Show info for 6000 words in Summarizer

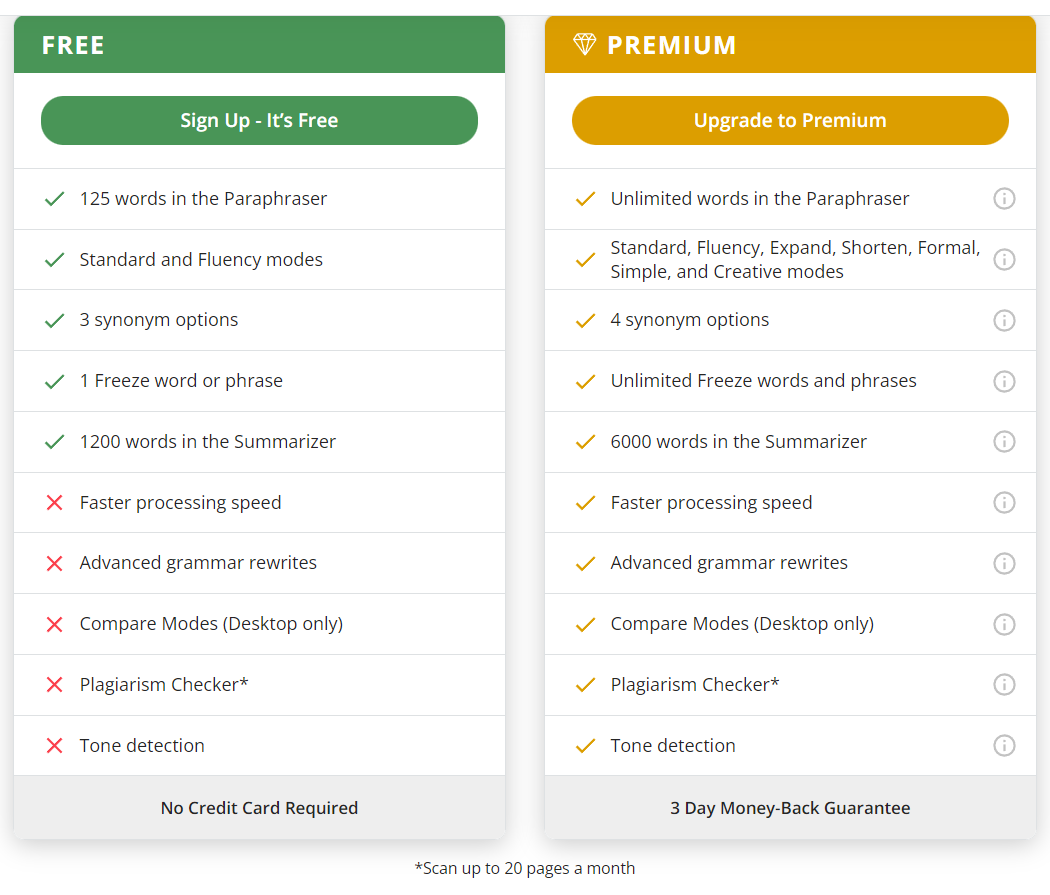pos(1004,442)
